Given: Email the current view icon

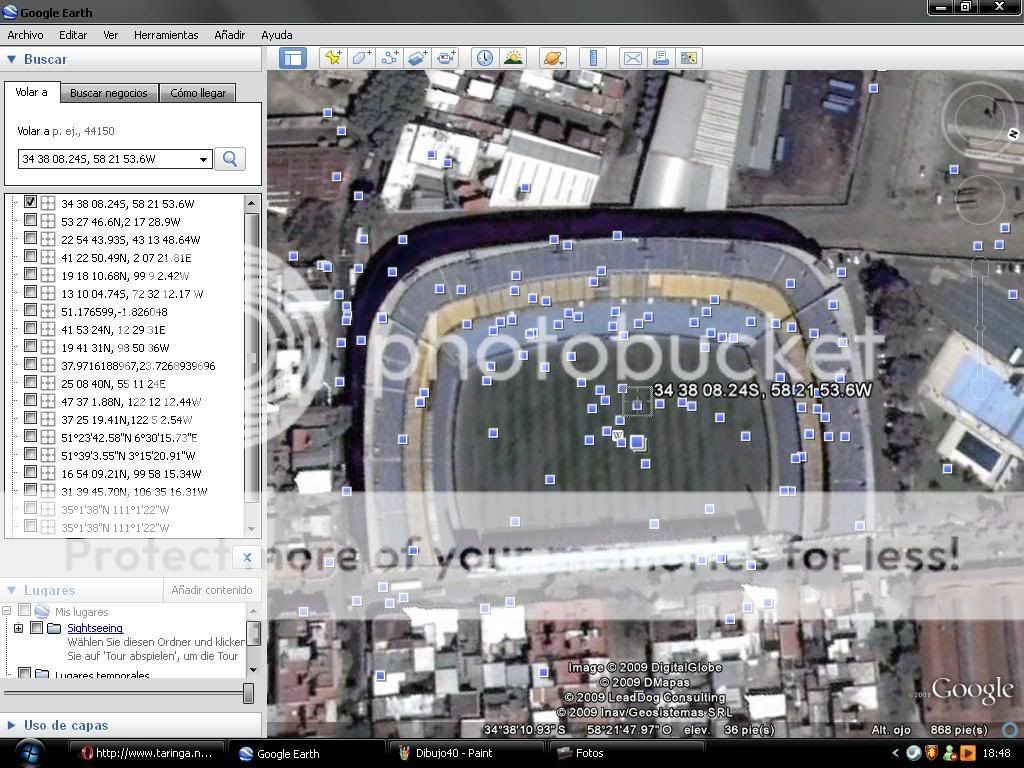Looking at the screenshot, I should 632,58.
